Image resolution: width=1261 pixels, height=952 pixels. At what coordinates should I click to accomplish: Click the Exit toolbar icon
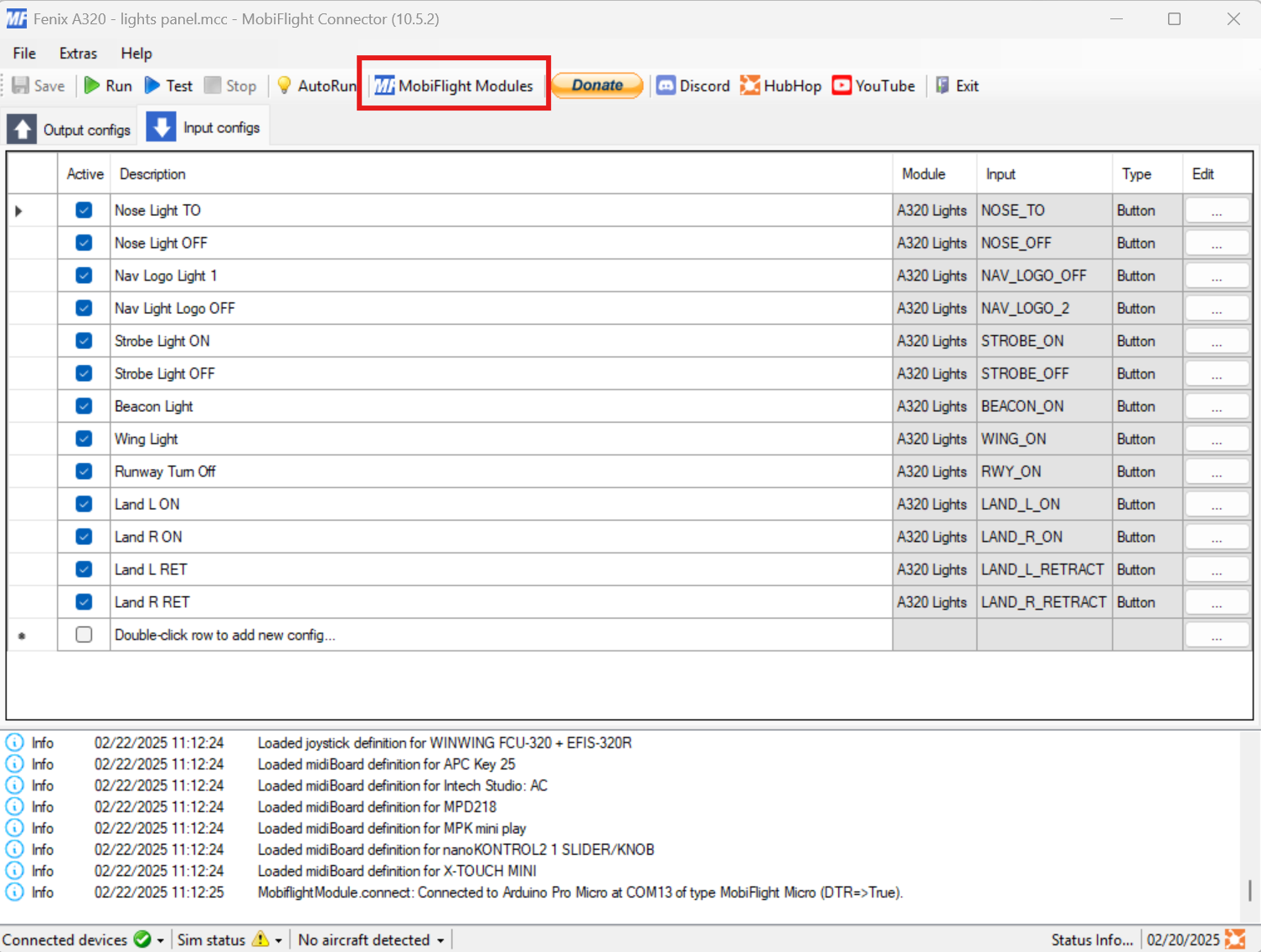[x=943, y=85]
